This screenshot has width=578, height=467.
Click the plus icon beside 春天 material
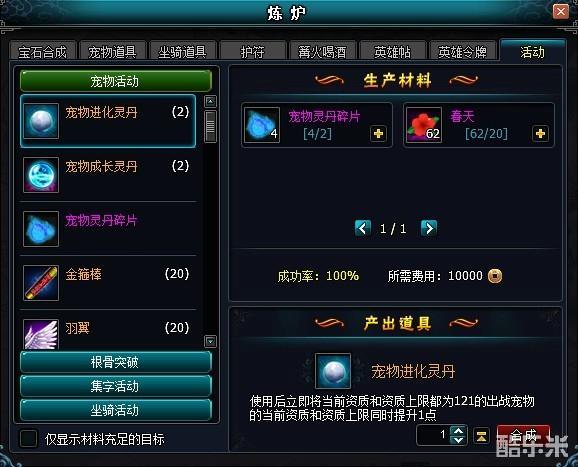[540, 133]
